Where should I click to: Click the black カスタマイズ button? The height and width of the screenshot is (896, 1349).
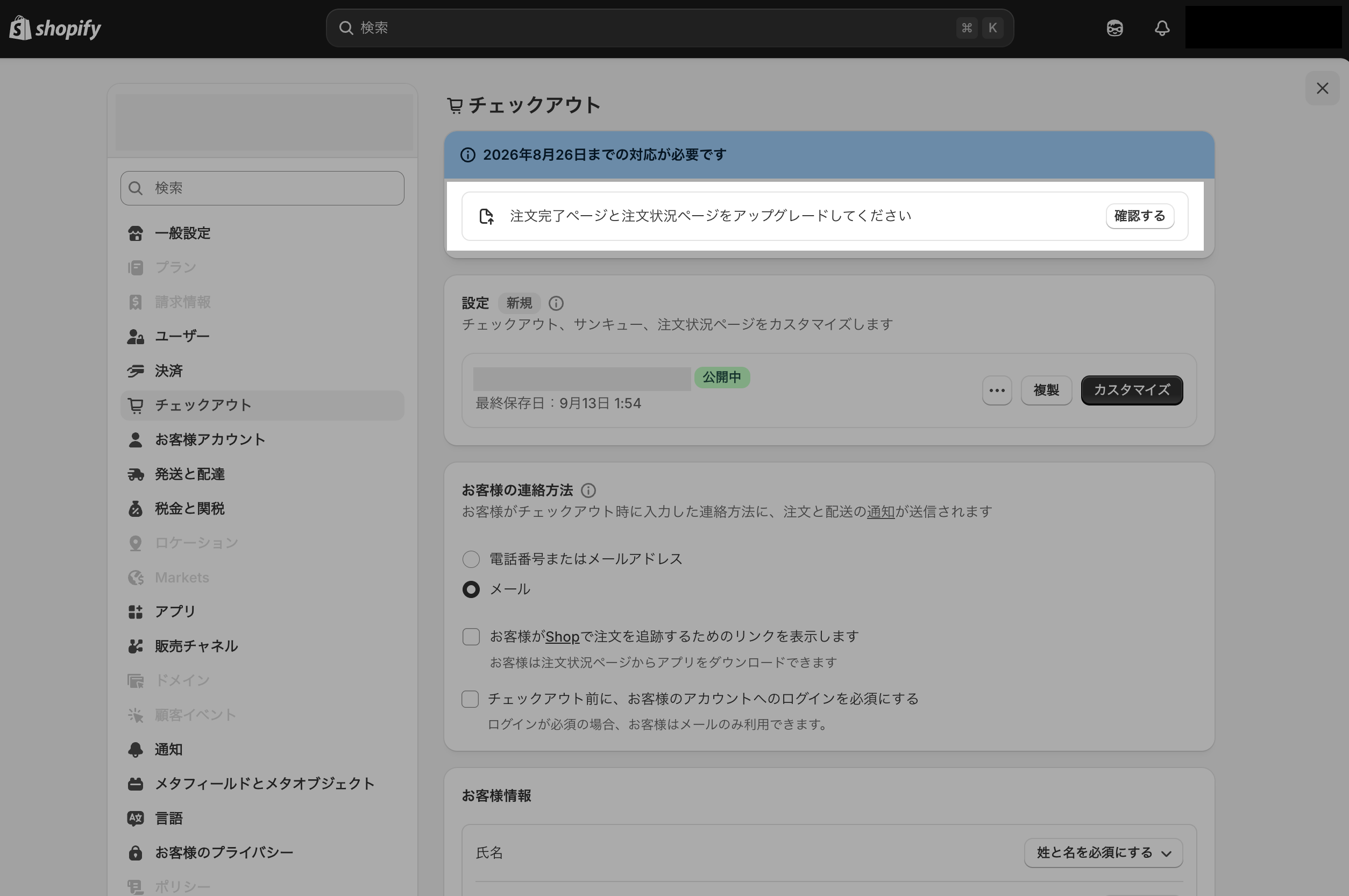pyautogui.click(x=1131, y=390)
